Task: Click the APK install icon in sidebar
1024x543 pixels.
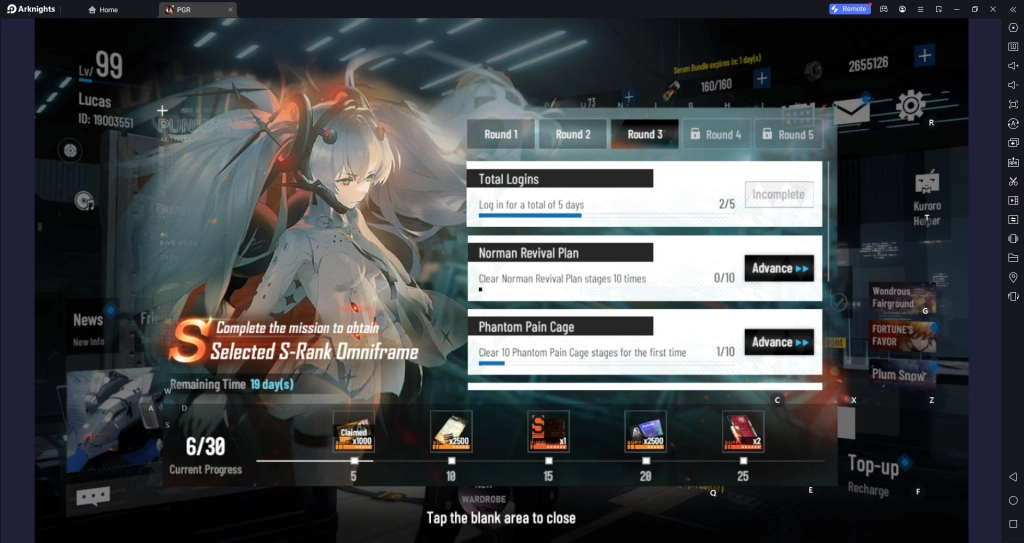Action: click(x=1013, y=162)
